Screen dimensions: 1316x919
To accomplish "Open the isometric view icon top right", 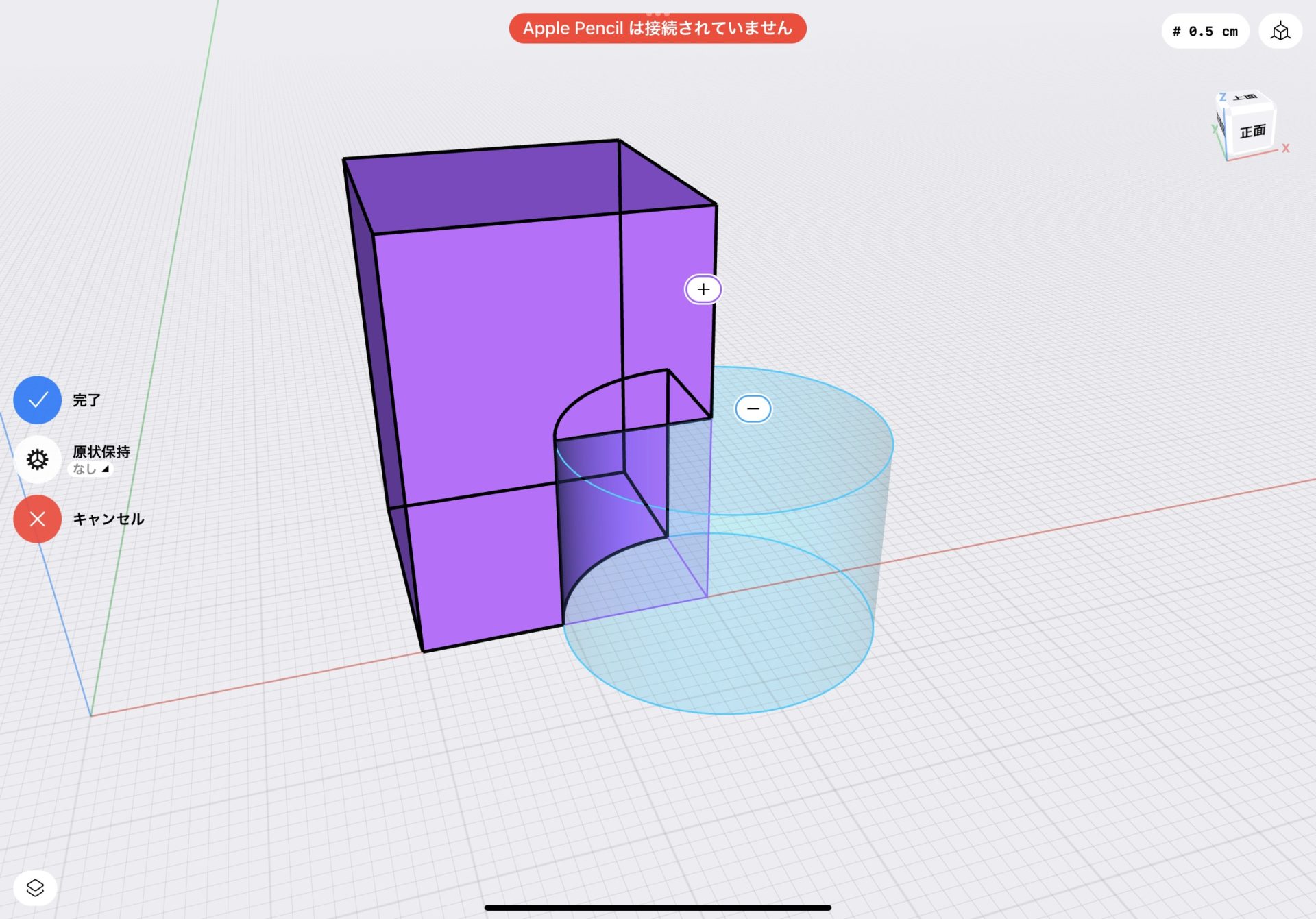I will click(x=1280, y=31).
